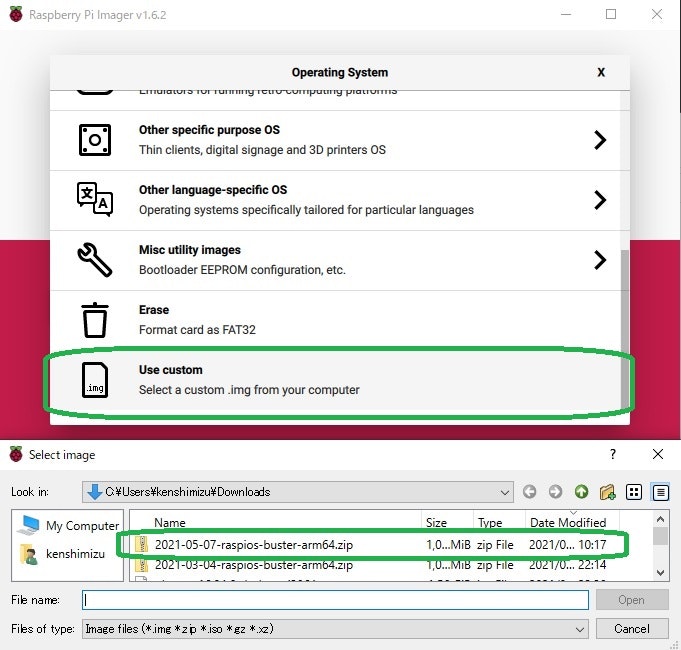Viewport: 681px width, 650px height.
Task: Expand Other language-specific OS chevron
Action: [600, 200]
